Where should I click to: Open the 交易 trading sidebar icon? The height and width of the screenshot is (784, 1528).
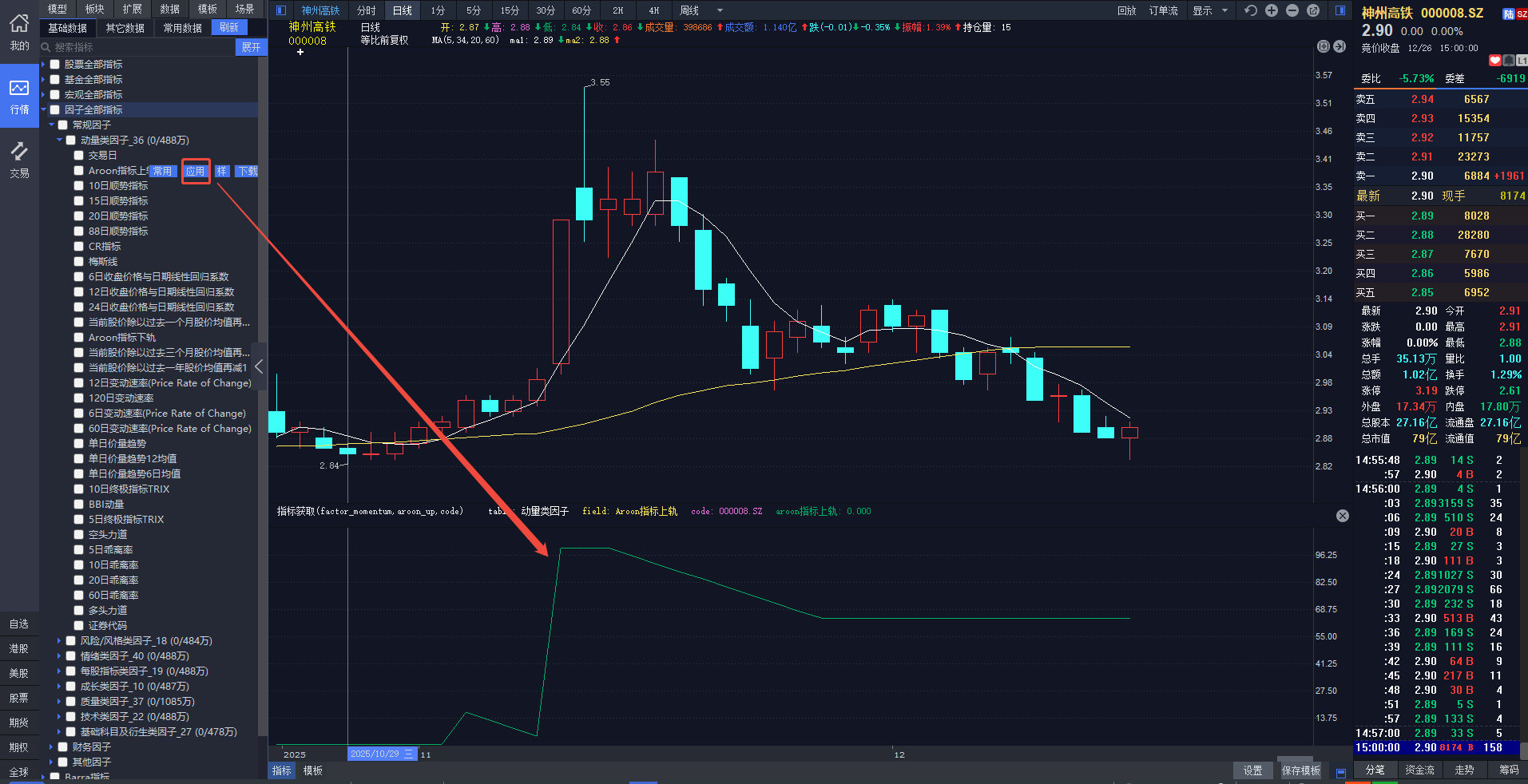pos(19,160)
